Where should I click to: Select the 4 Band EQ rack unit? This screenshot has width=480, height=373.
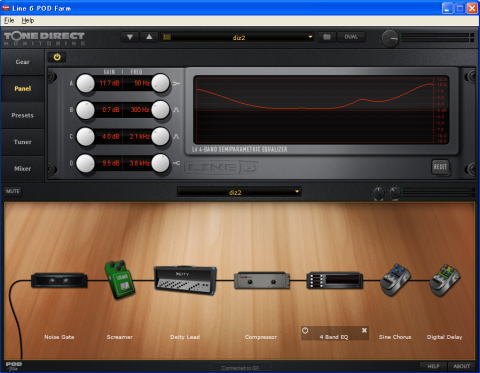[x=335, y=280]
